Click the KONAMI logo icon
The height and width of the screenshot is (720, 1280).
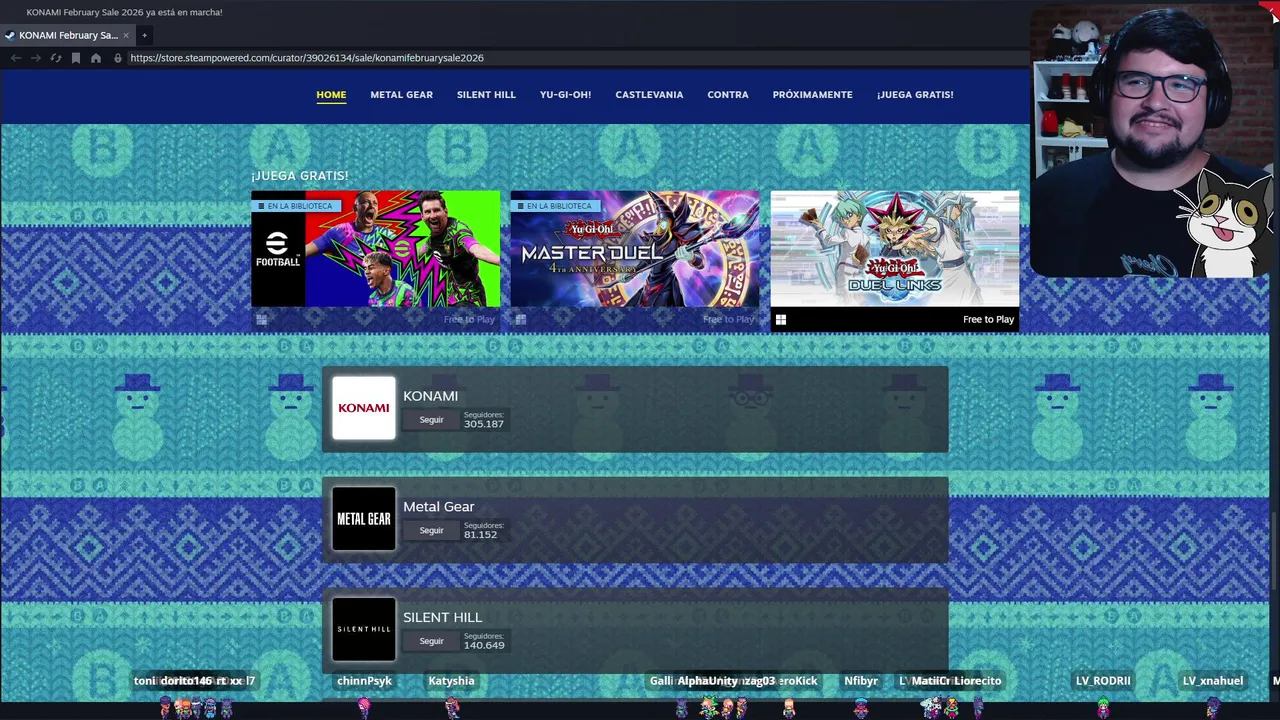click(364, 408)
